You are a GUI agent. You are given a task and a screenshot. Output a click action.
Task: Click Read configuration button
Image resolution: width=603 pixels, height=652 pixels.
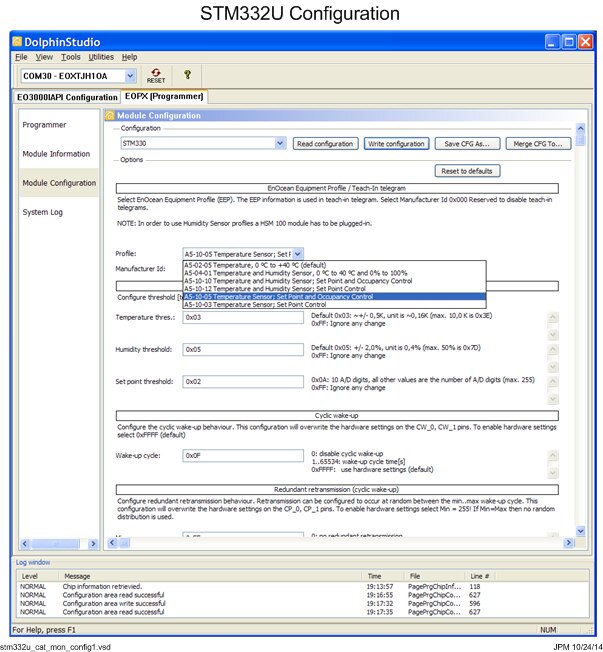pos(325,144)
